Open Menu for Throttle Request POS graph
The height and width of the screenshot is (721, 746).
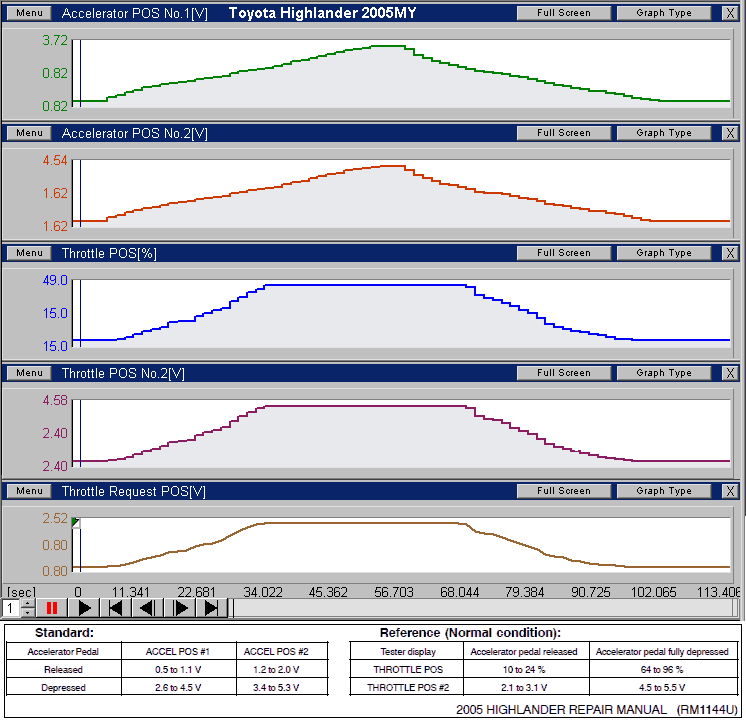click(29, 491)
